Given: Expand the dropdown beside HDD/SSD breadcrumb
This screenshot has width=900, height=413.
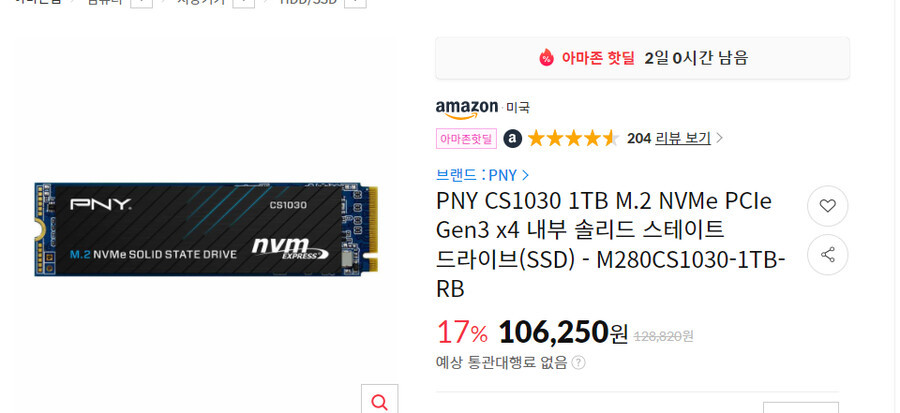Looking at the screenshot, I should click(x=355, y=2).
